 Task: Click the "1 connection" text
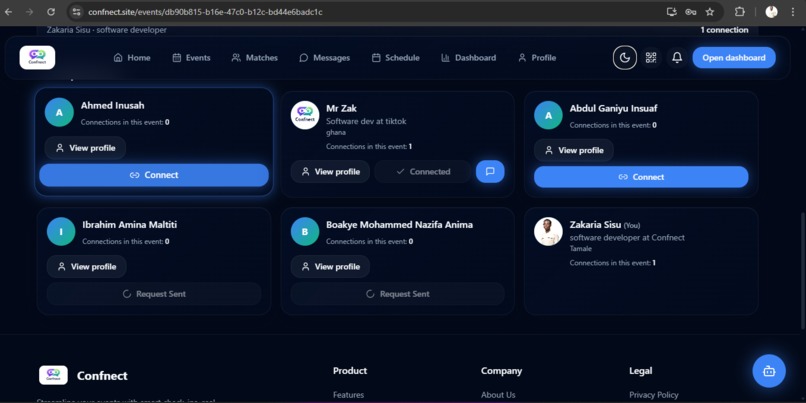[x=724, y=30]
